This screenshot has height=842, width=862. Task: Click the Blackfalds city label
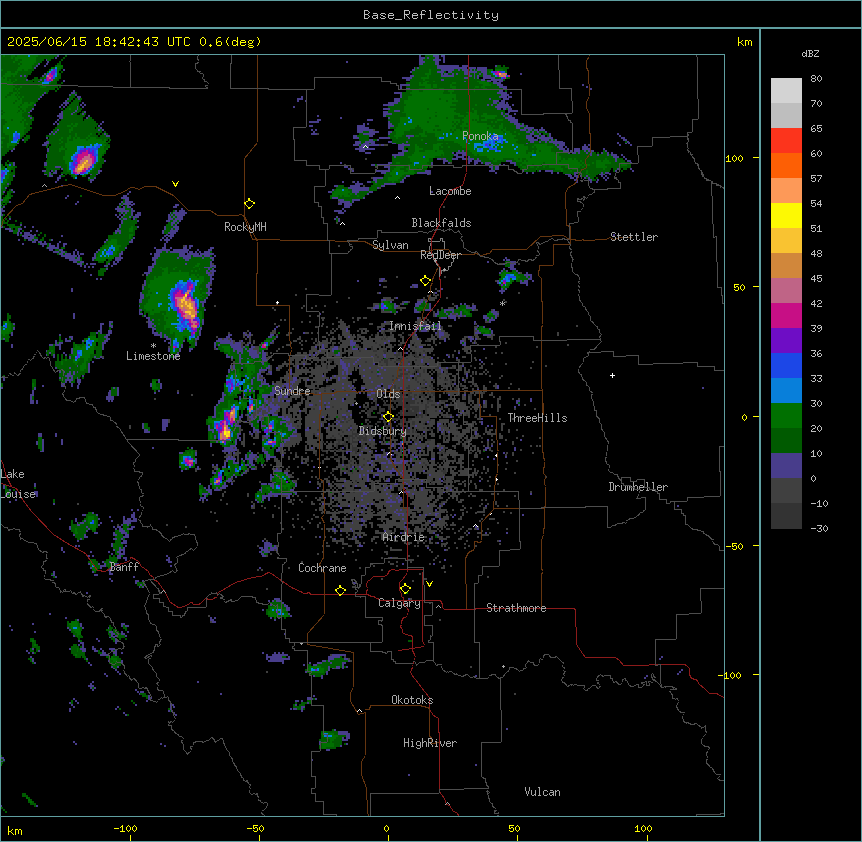[x=441, y=223]
